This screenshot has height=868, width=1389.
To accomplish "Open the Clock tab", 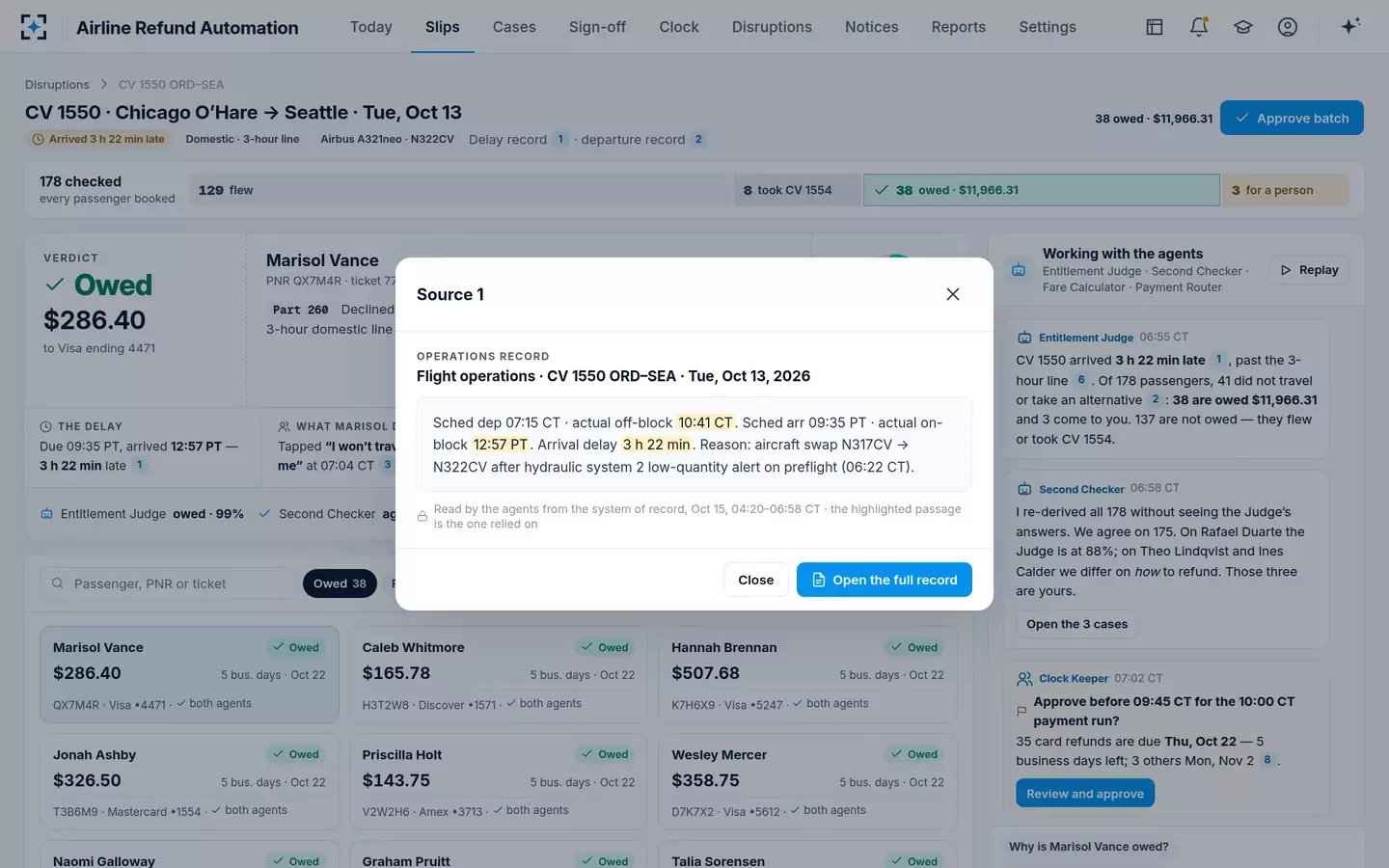I will pos(679,27).
